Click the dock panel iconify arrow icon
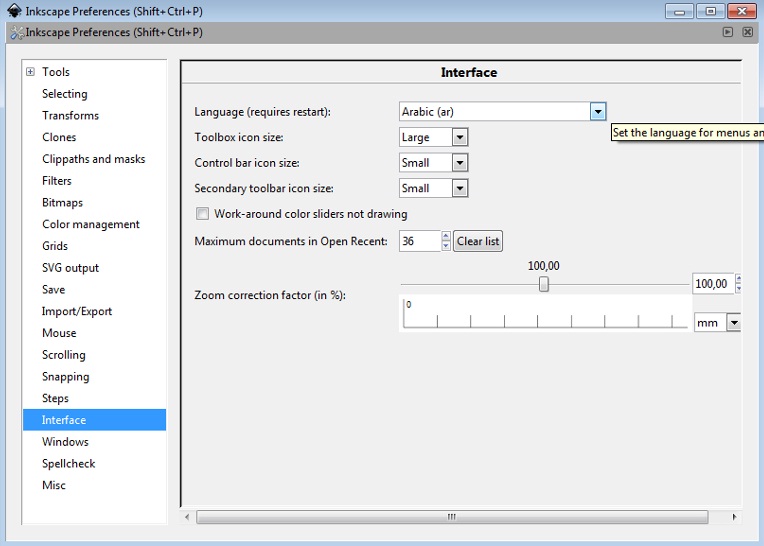764x546 pixels. coord(728,32)
